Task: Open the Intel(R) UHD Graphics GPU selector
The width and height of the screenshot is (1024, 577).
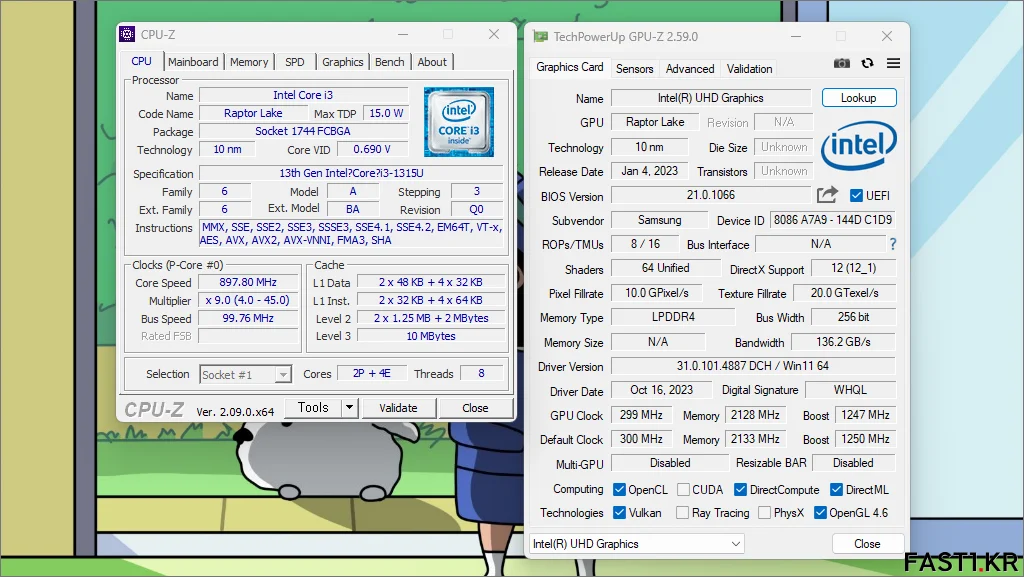Action: 636,544
